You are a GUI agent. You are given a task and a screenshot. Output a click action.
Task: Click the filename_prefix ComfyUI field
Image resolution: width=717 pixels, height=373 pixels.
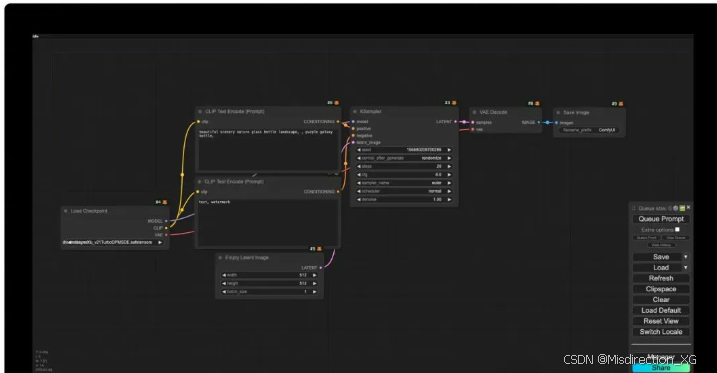pyautogui.click(x=589, y=130)
